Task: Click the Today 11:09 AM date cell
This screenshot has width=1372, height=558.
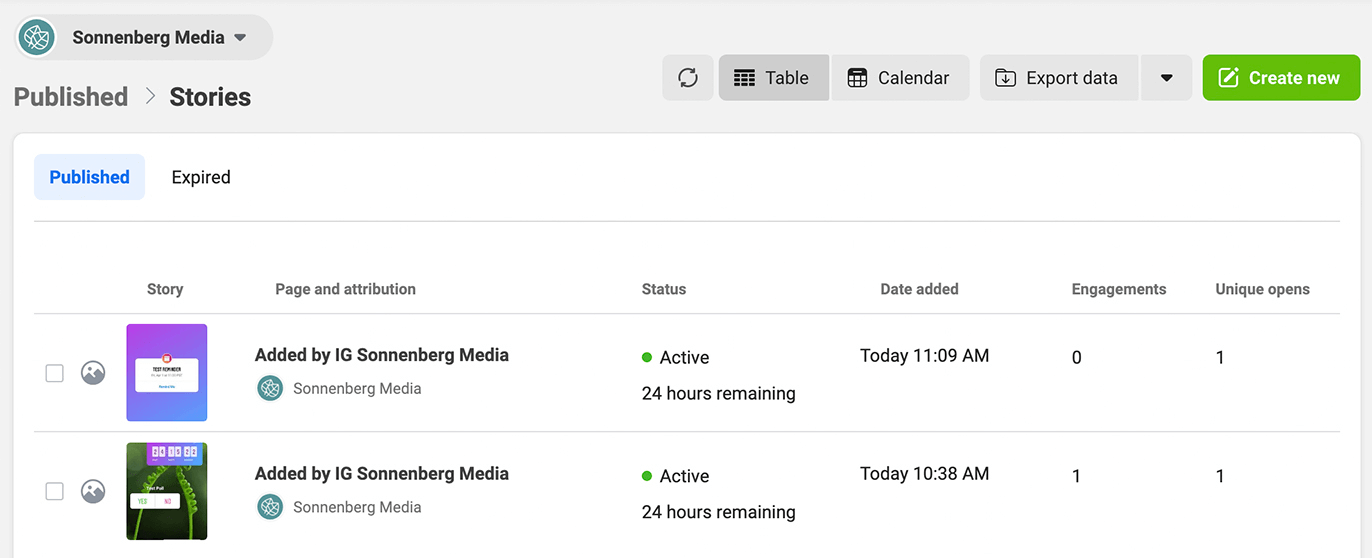Action: click(x=924, y=355)
